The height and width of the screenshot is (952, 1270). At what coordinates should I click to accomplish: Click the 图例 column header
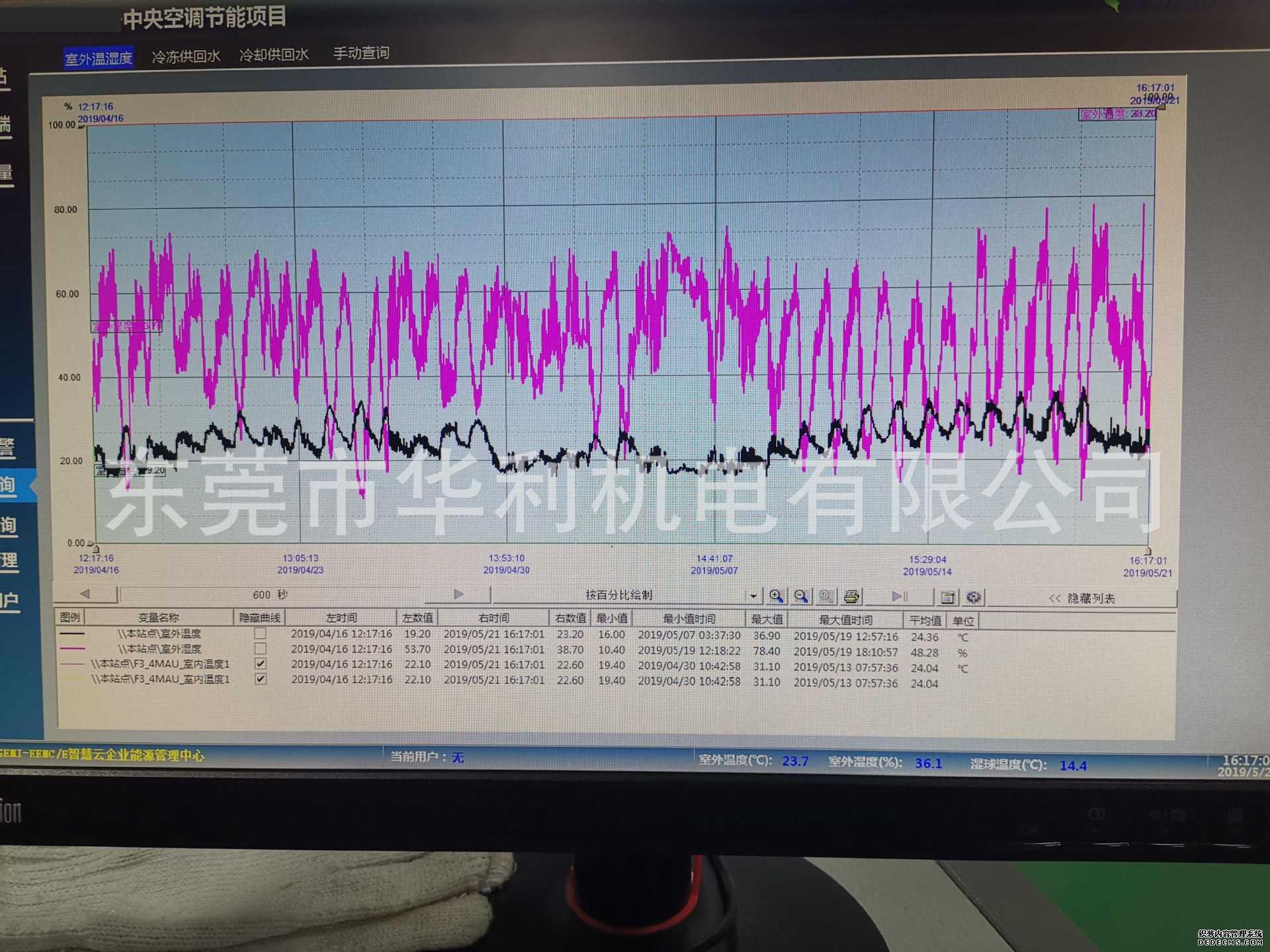(x=70, y=617)
